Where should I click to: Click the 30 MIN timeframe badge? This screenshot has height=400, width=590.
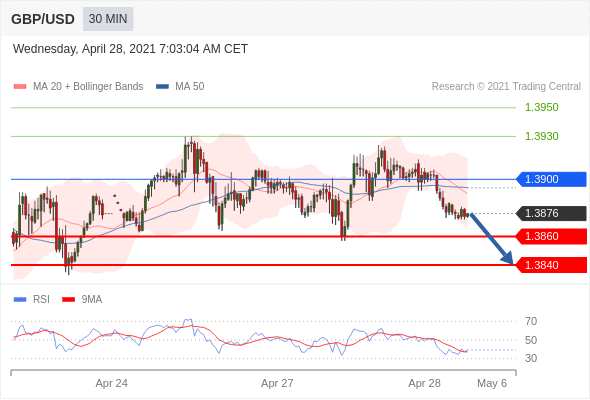click(x=108, y=19)
